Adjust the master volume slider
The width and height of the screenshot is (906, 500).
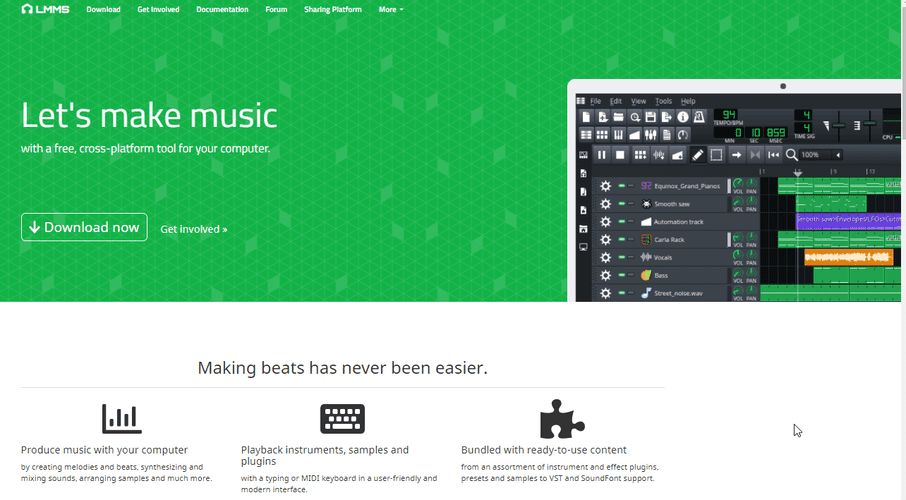[x=838, y=125]
